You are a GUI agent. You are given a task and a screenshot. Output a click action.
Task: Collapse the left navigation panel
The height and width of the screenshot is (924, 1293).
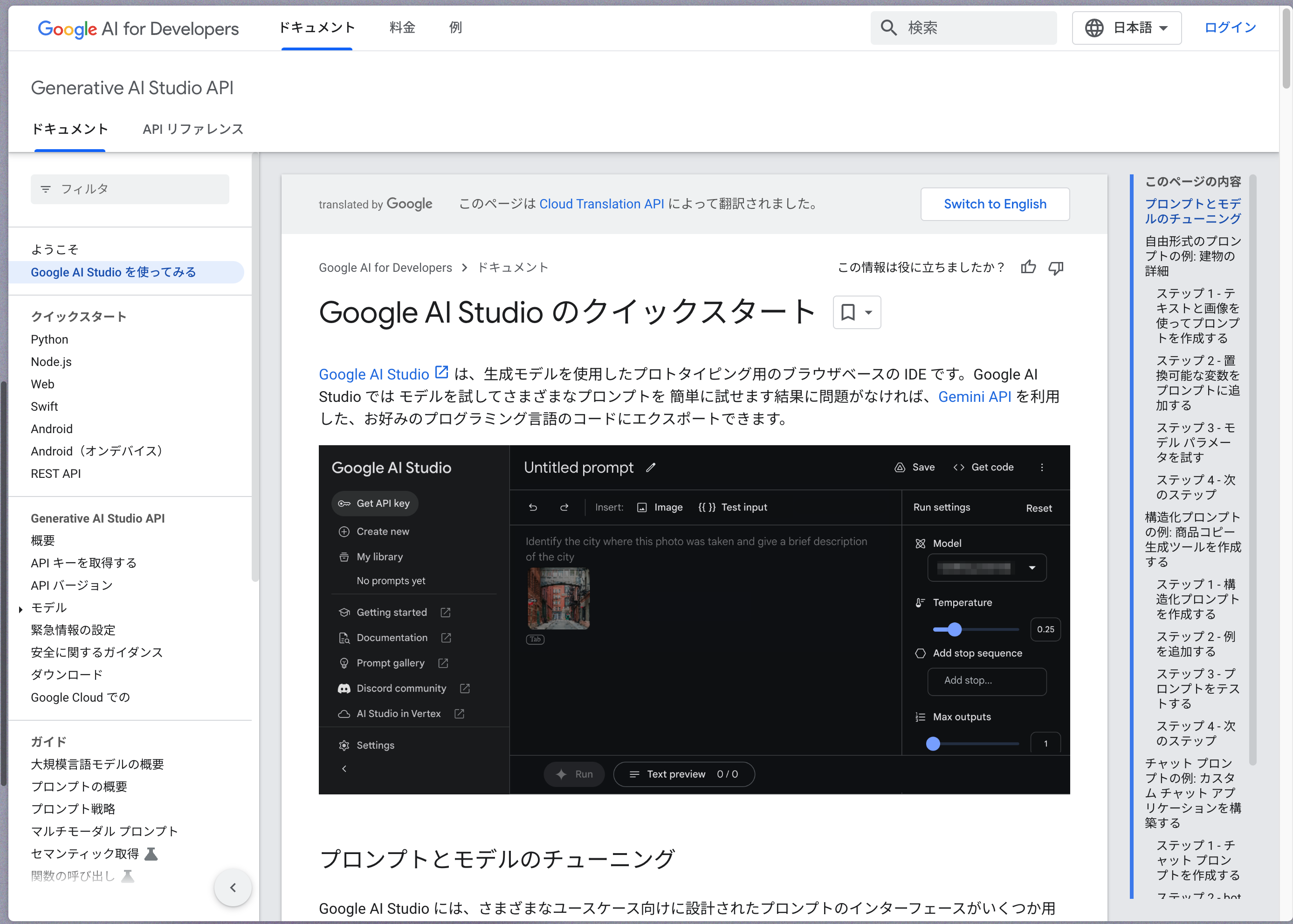(x=233, y=888)
